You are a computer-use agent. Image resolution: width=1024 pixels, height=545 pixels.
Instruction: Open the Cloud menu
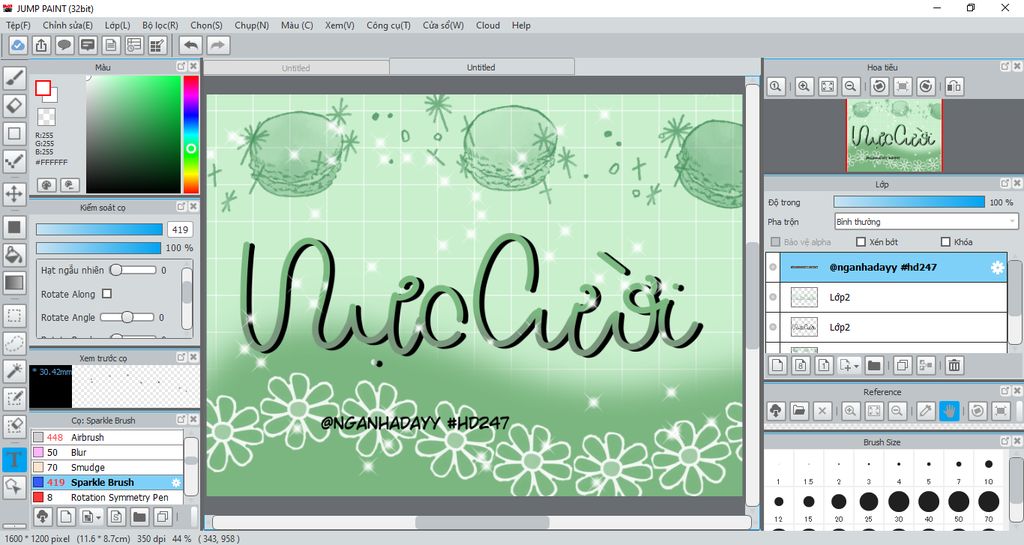pos(488,25)
